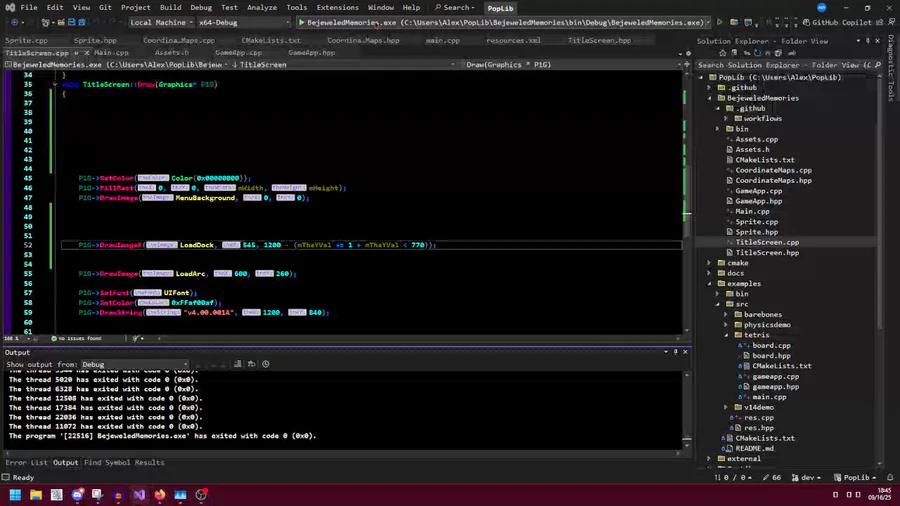Click the Open folder toolbar icon
The width and height of the screenshot is (900, 506).
(x=61, y=22)
